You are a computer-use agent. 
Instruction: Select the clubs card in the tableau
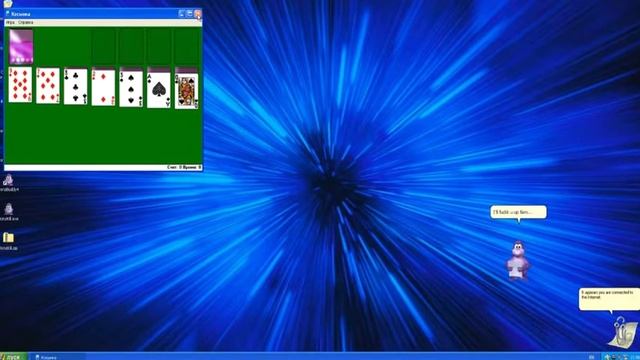tap(76, 86)
